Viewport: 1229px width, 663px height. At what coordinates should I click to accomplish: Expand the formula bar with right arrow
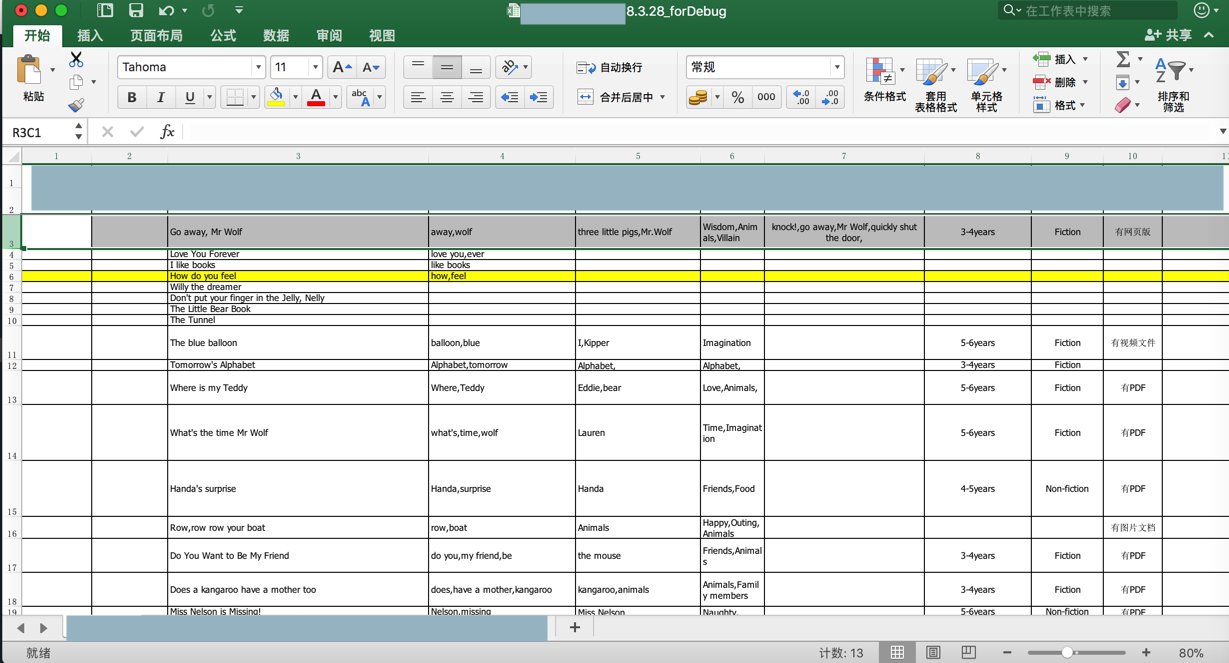point(1222,132)
